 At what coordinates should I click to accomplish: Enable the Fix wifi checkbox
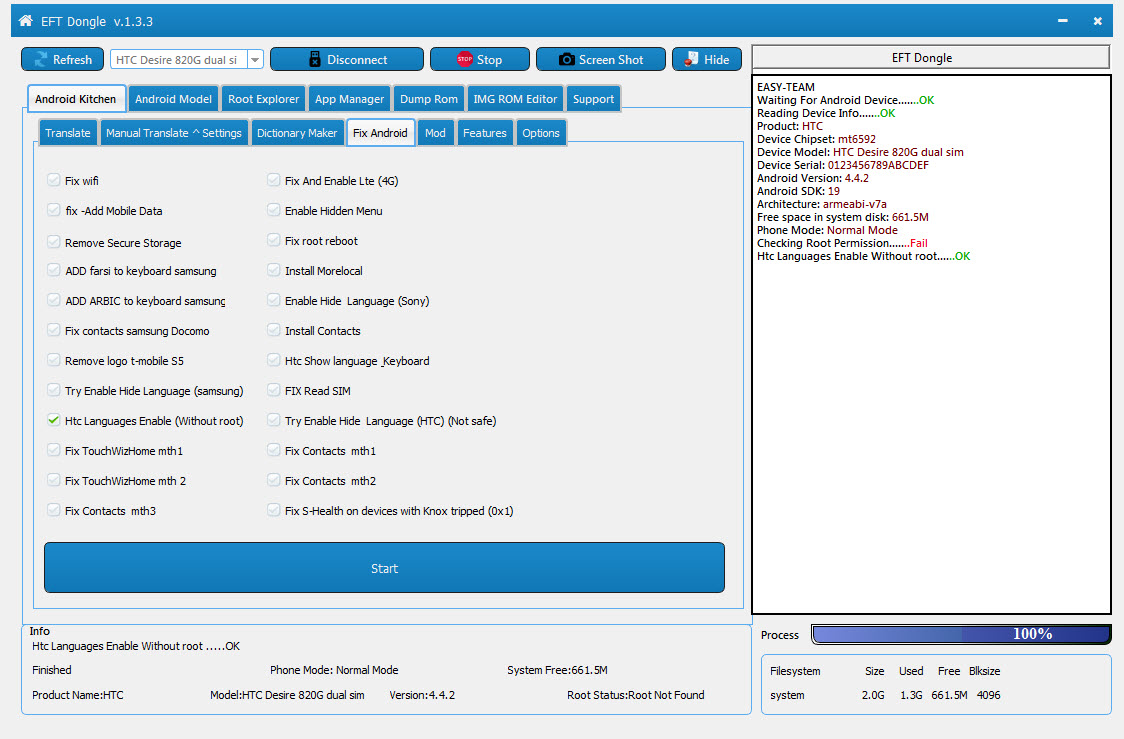point(54,180)
